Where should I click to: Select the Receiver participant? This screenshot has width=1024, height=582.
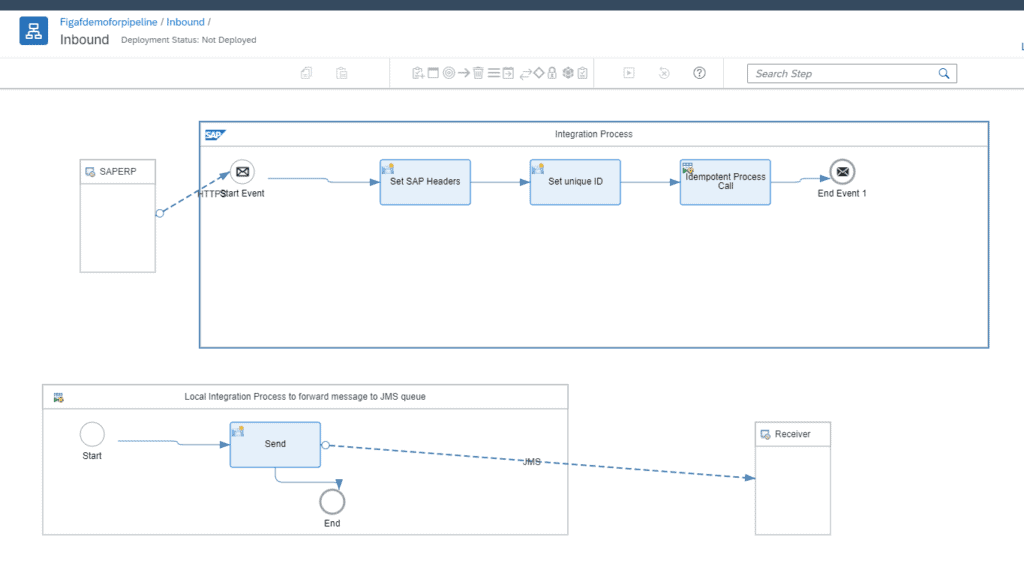pos(793,478)
